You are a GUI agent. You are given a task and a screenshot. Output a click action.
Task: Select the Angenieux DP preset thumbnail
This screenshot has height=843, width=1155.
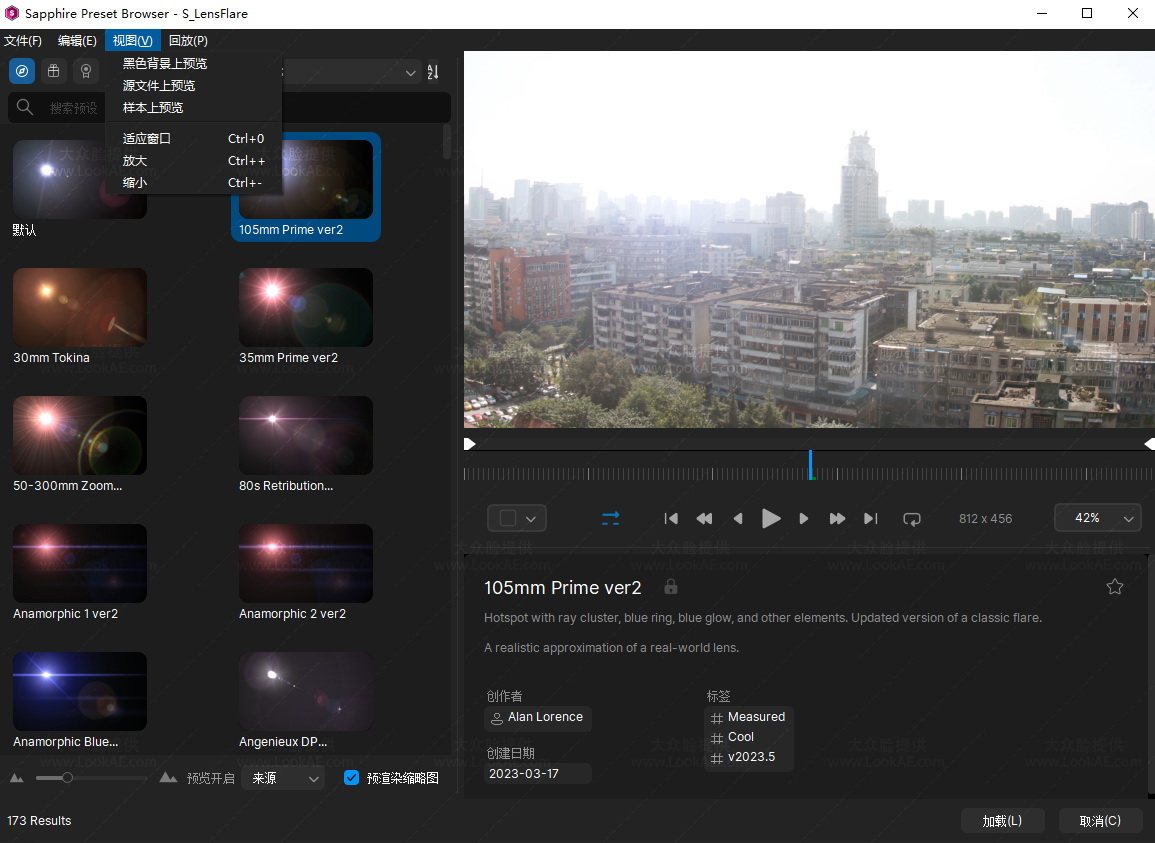point(306,691)
